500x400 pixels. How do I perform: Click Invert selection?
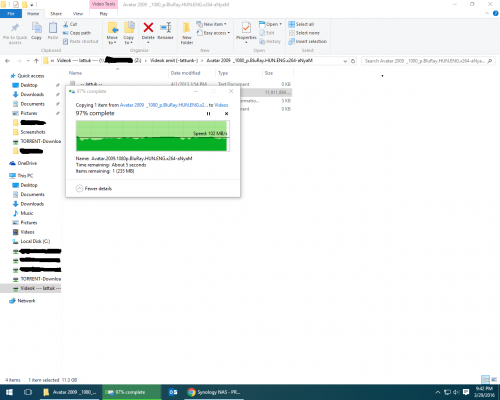click(308, 41)
